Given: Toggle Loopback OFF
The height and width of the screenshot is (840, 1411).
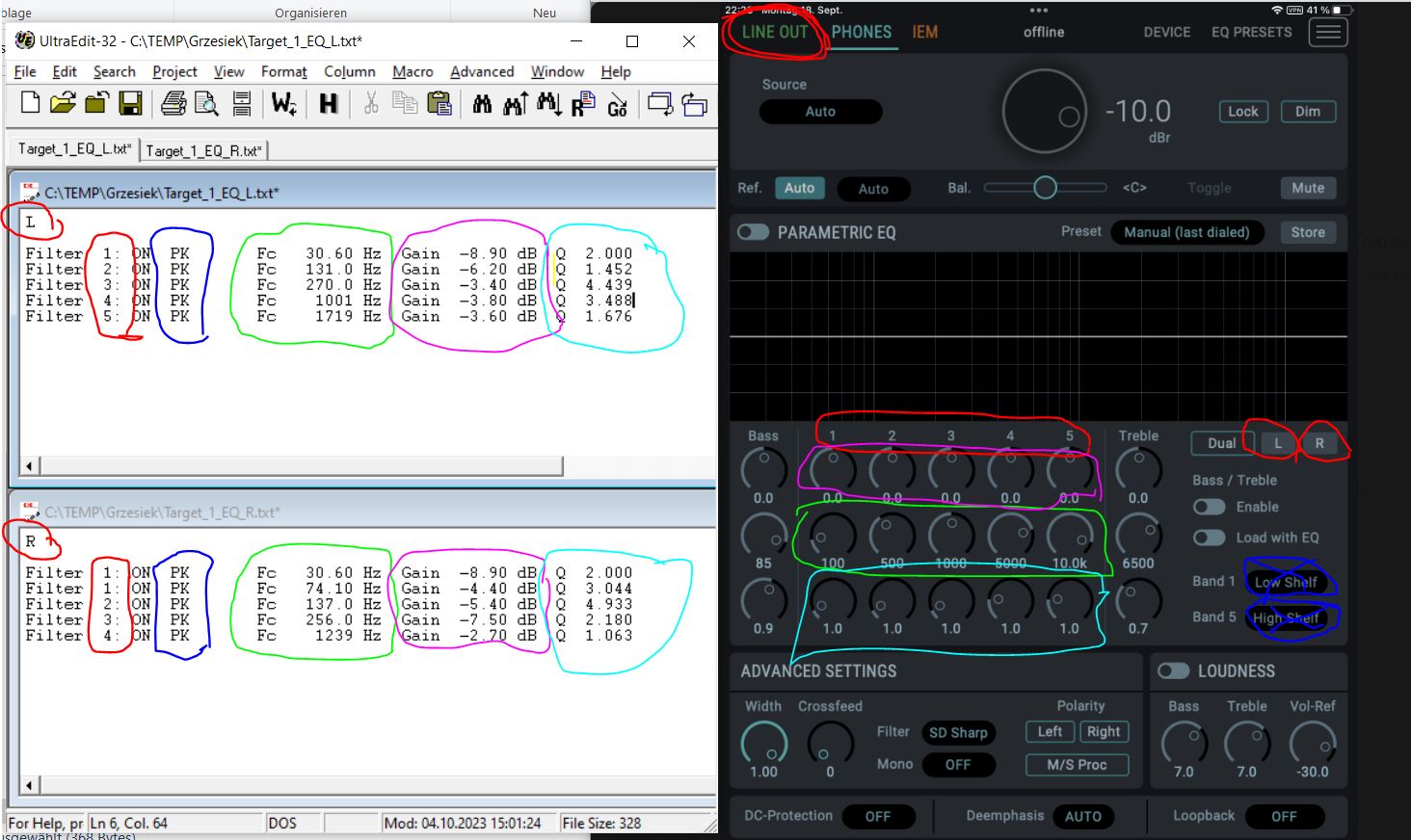Looking at the screenshot, I should point(1284,816).
